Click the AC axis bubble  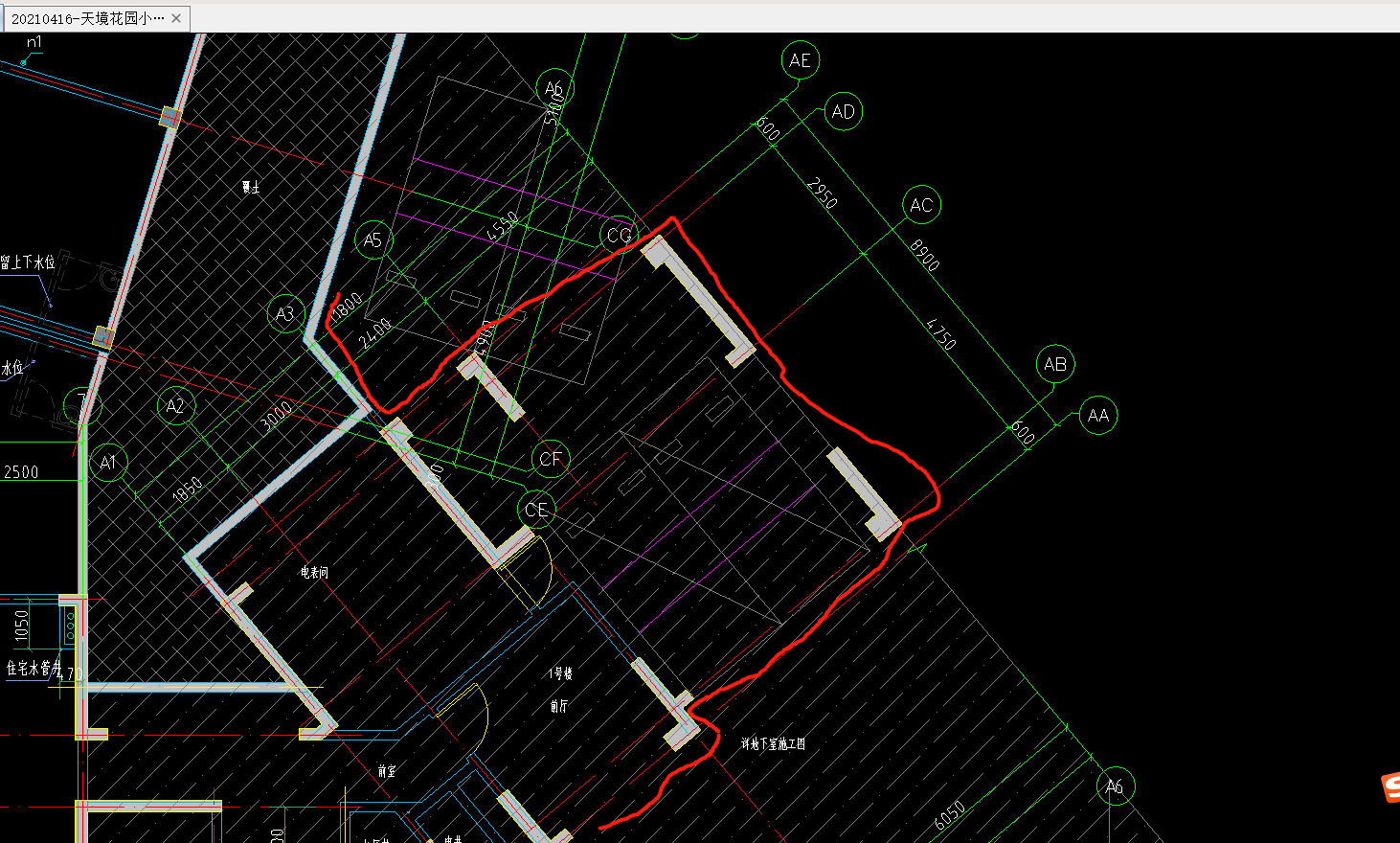tap(921, 205)
